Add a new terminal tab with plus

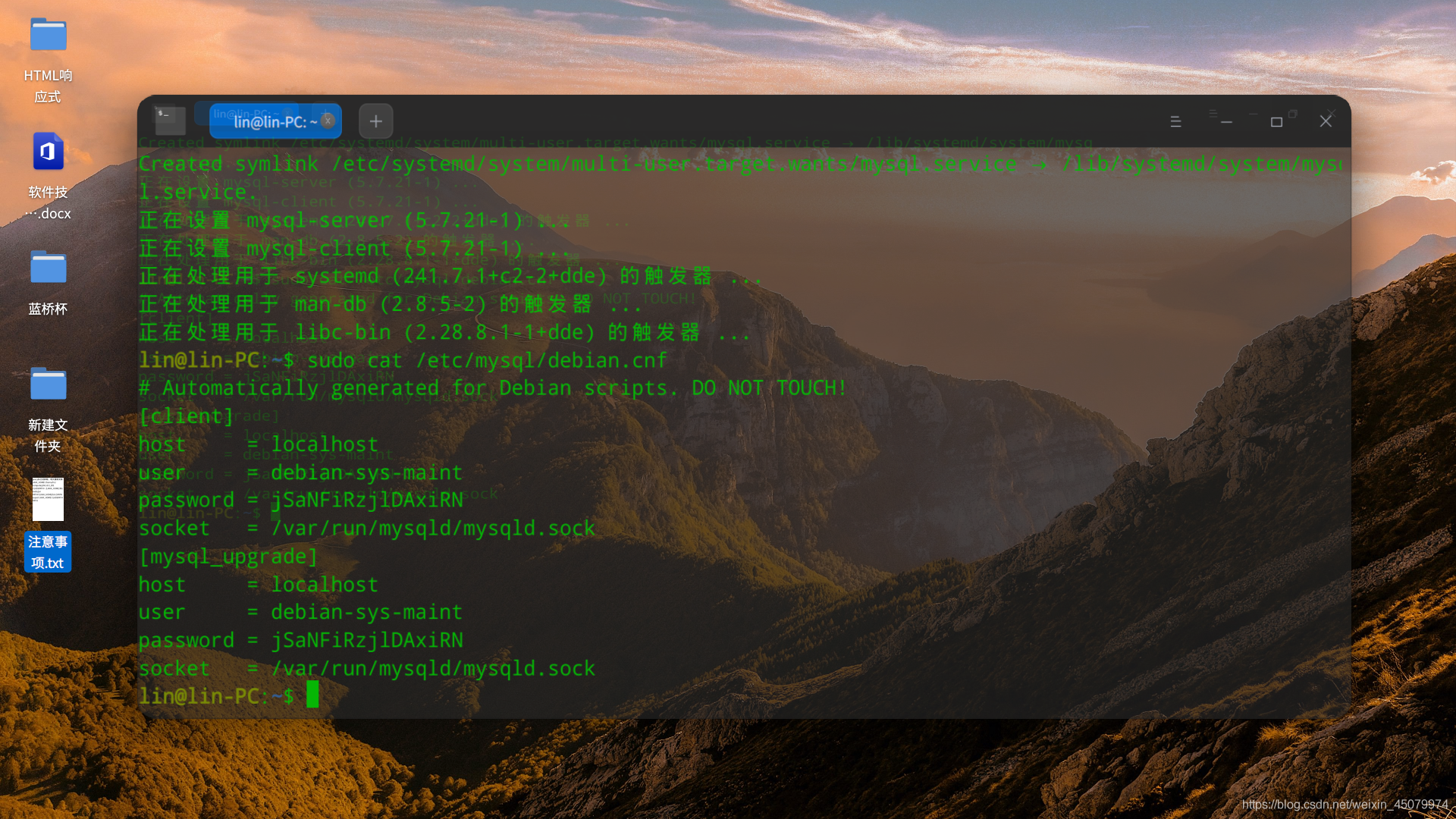(375, 121)
